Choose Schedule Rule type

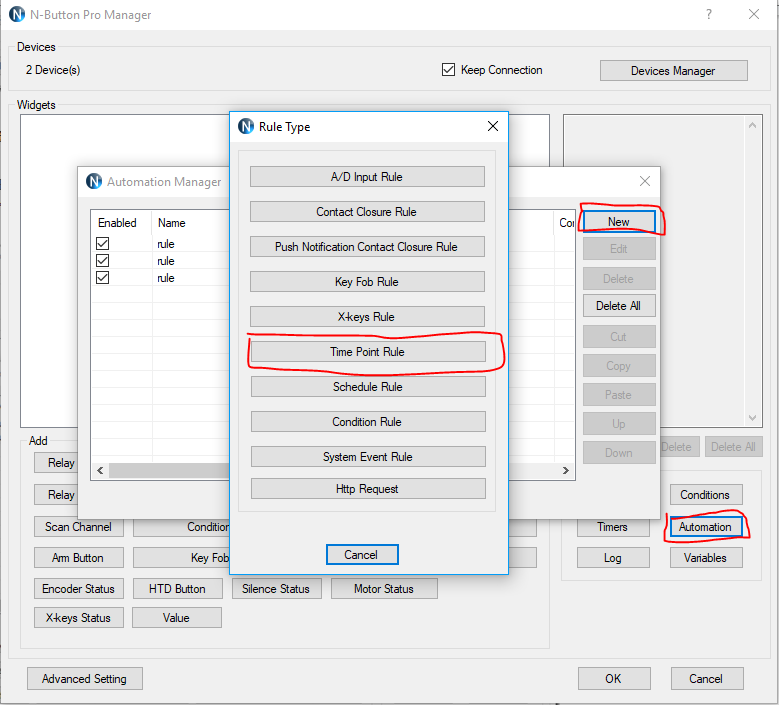tap(368, 387)
